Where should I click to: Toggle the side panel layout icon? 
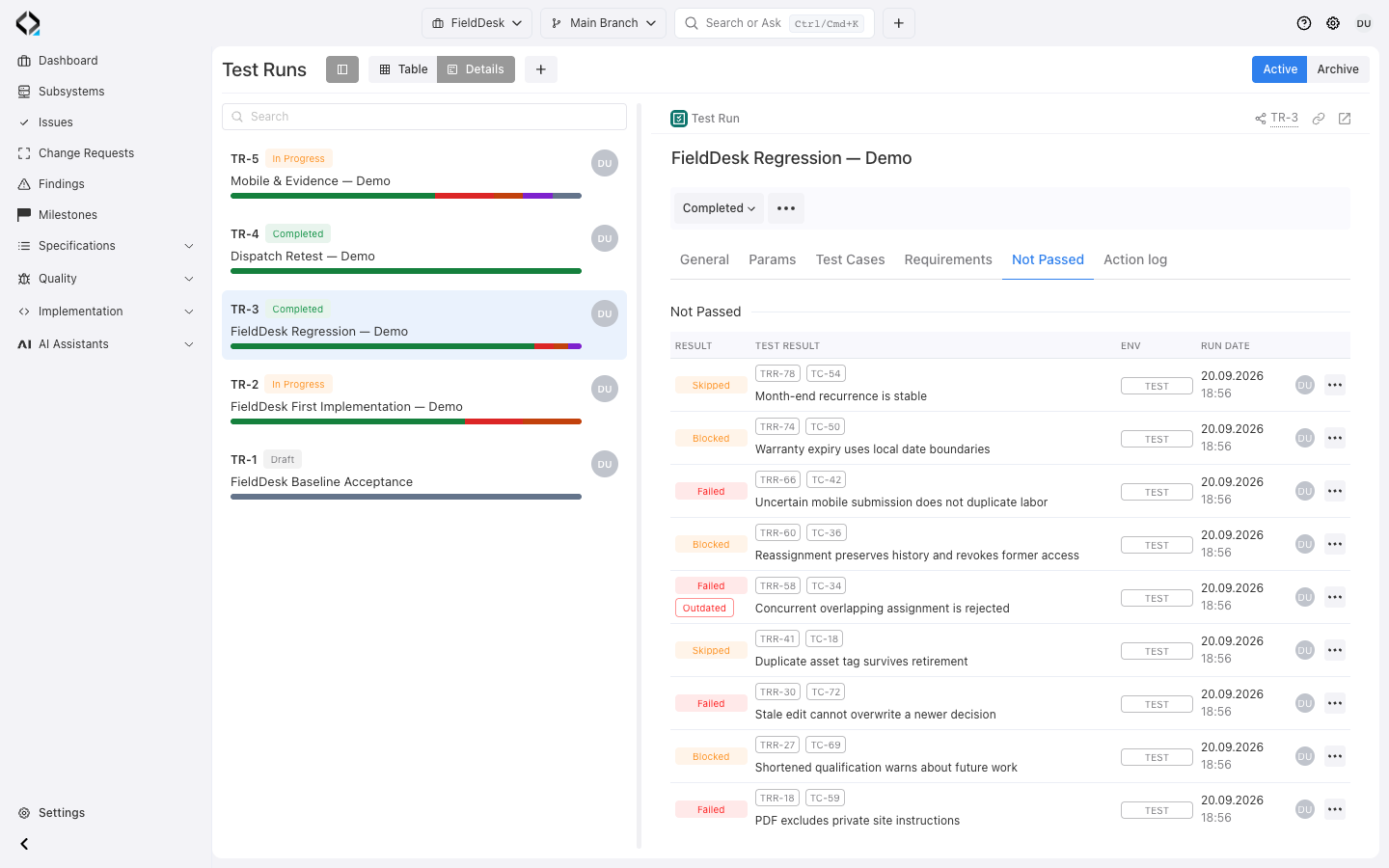pos(342,69)
